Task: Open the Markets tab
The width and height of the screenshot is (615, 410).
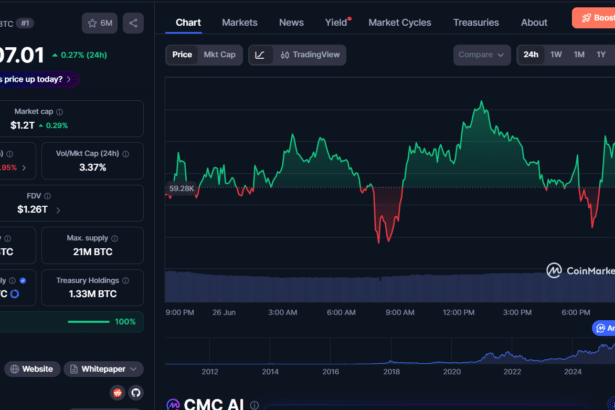Action: click(240, 23)
